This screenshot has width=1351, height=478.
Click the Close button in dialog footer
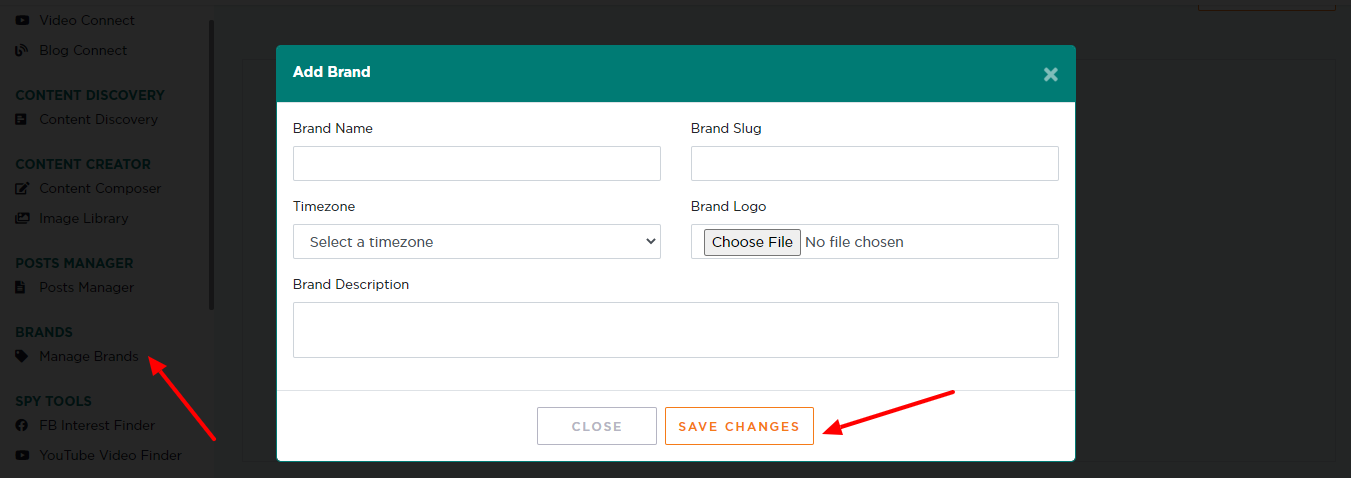pyautogui.click(x=597, y=426)
